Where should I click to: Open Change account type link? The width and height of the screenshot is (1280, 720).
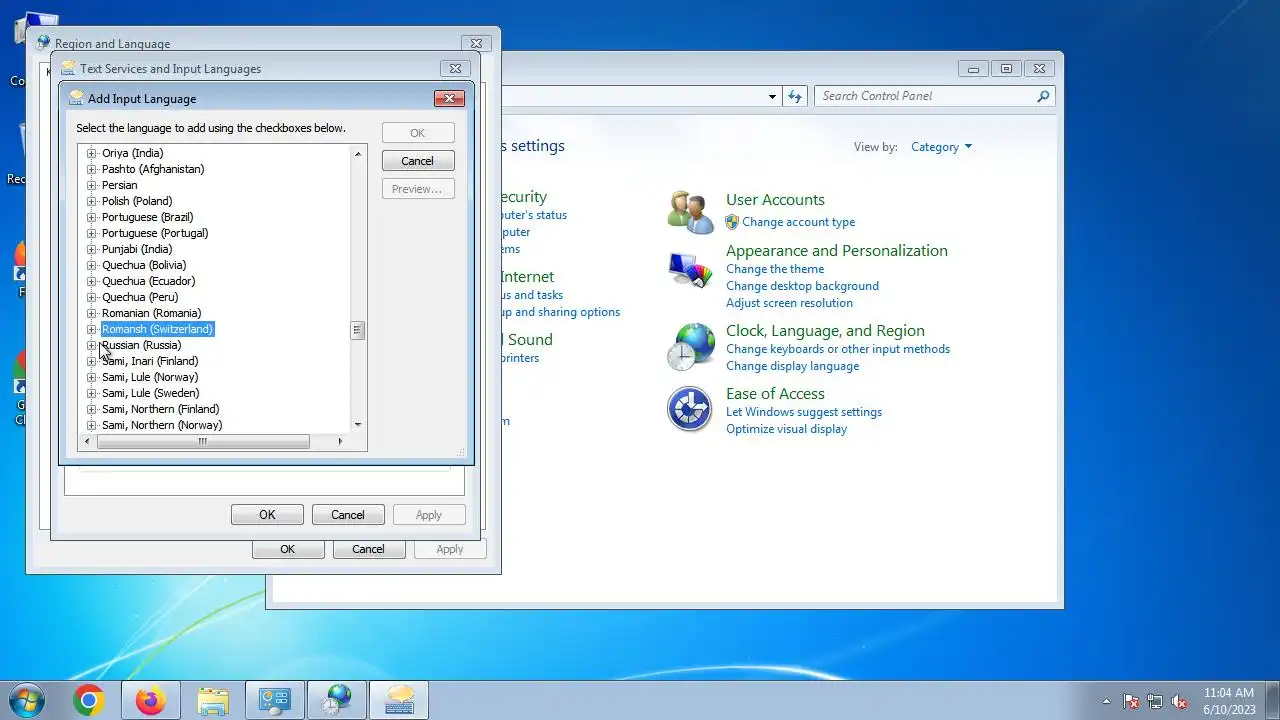[798, 222]
